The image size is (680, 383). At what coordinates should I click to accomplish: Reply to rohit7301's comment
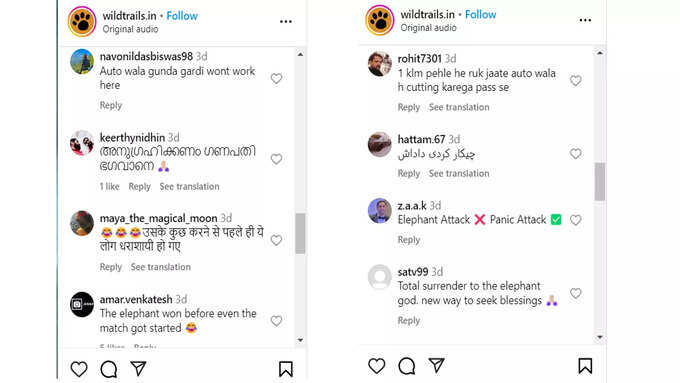point(409,107)
